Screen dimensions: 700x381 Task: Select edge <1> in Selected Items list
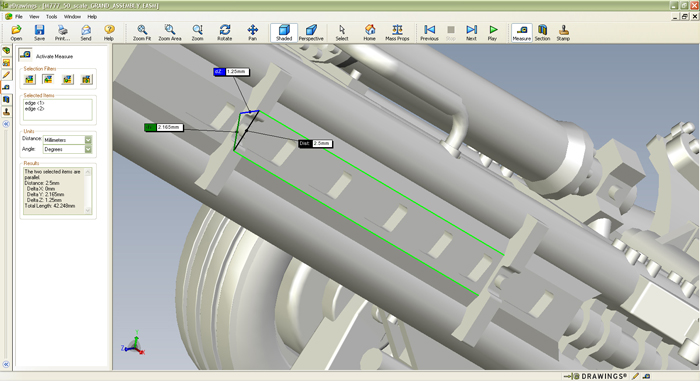click(x=34, y=103)
